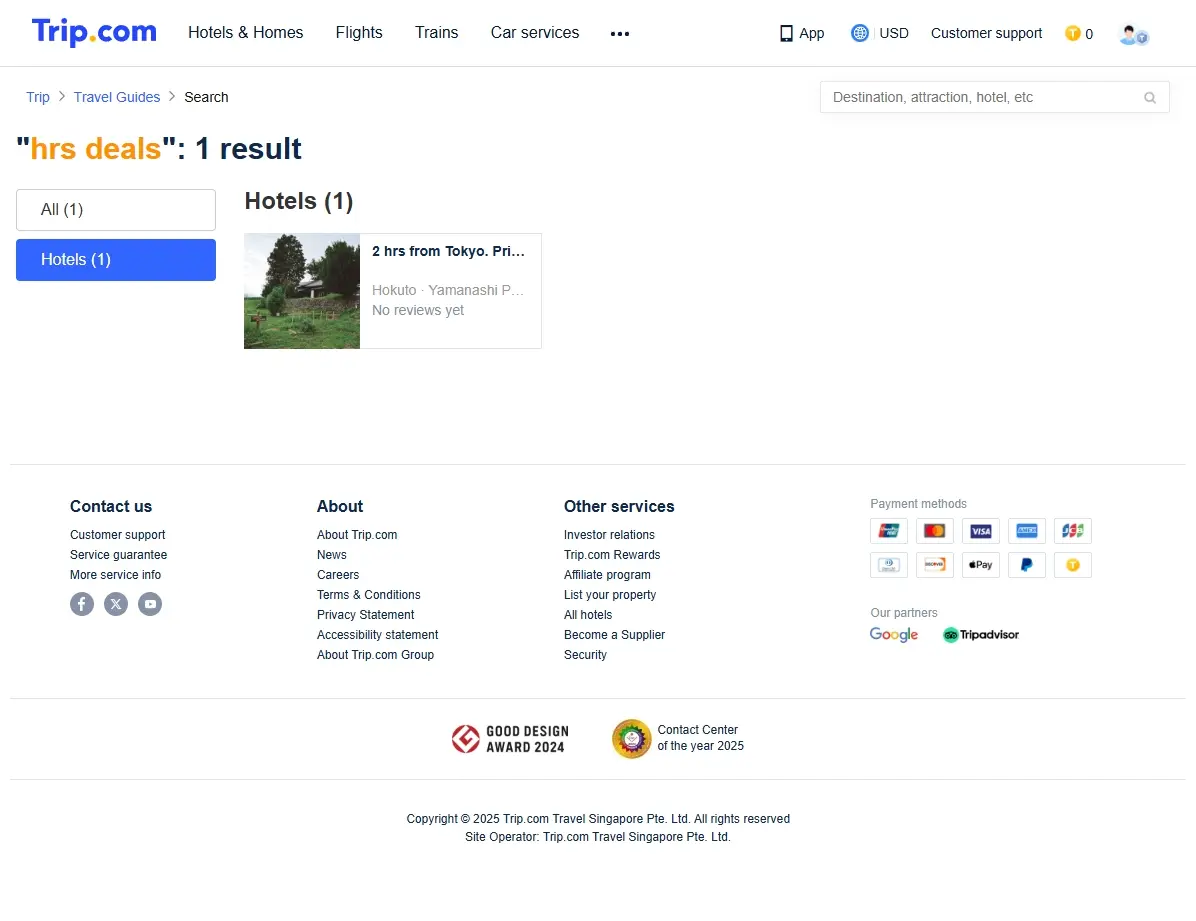Image resolution: width=1196 pixels, height=921 pixels.
Task: Open the About Trip.com link
Action: point(357,535)
